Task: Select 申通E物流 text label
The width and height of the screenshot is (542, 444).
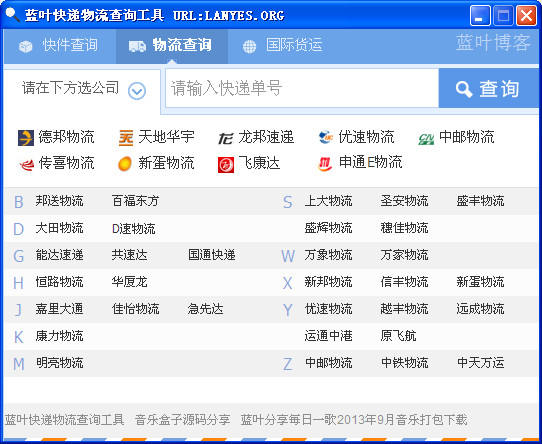Action: pos(371,162)
